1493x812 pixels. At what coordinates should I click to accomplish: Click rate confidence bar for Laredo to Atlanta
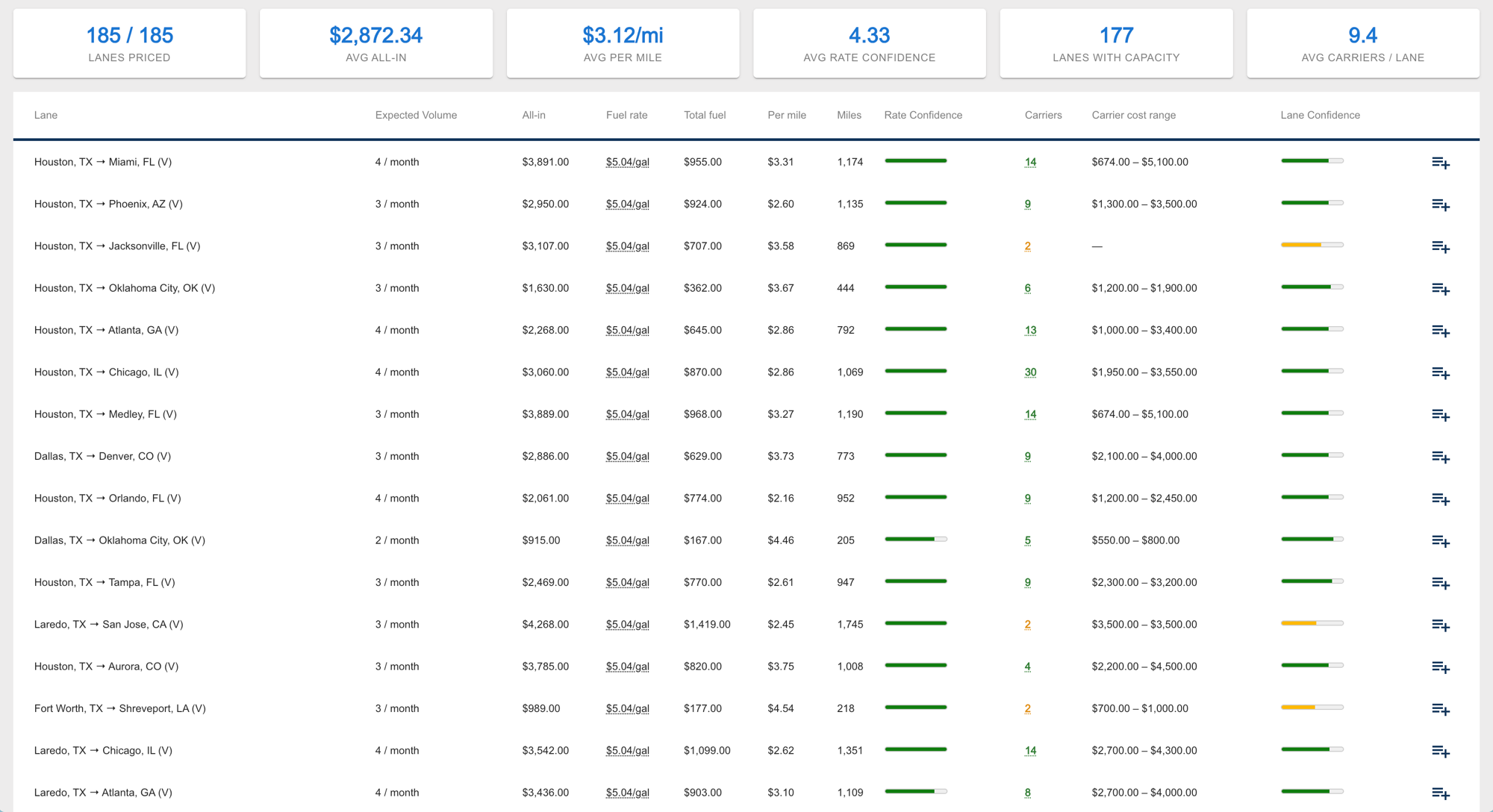(916, 791)
